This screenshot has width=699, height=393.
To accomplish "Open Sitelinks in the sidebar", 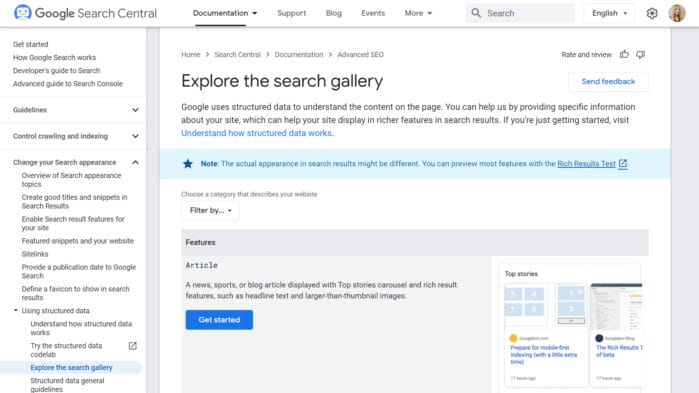I will [x=35, y=254].
